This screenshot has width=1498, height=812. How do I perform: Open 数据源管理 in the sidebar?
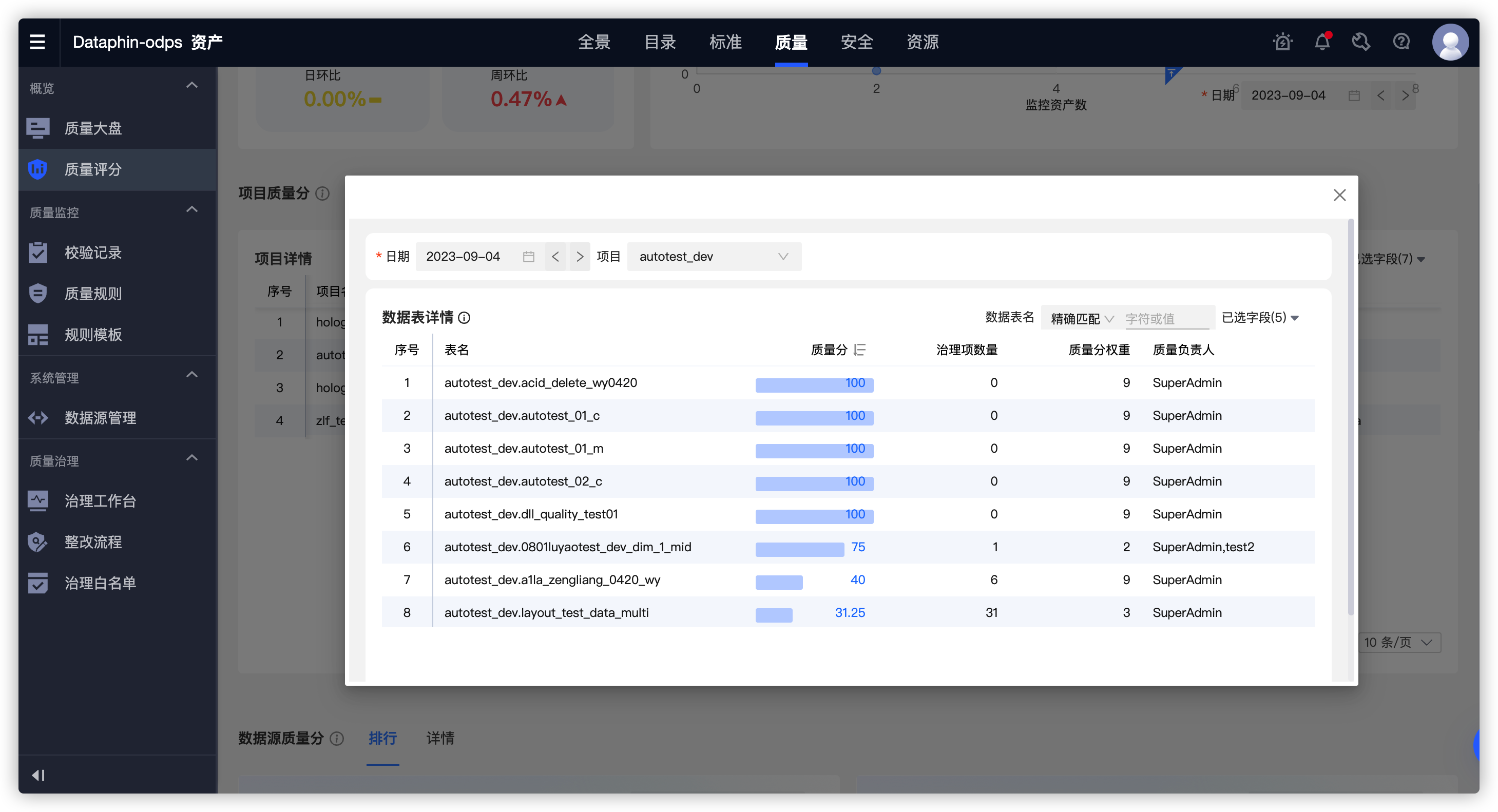pos(100,417)
